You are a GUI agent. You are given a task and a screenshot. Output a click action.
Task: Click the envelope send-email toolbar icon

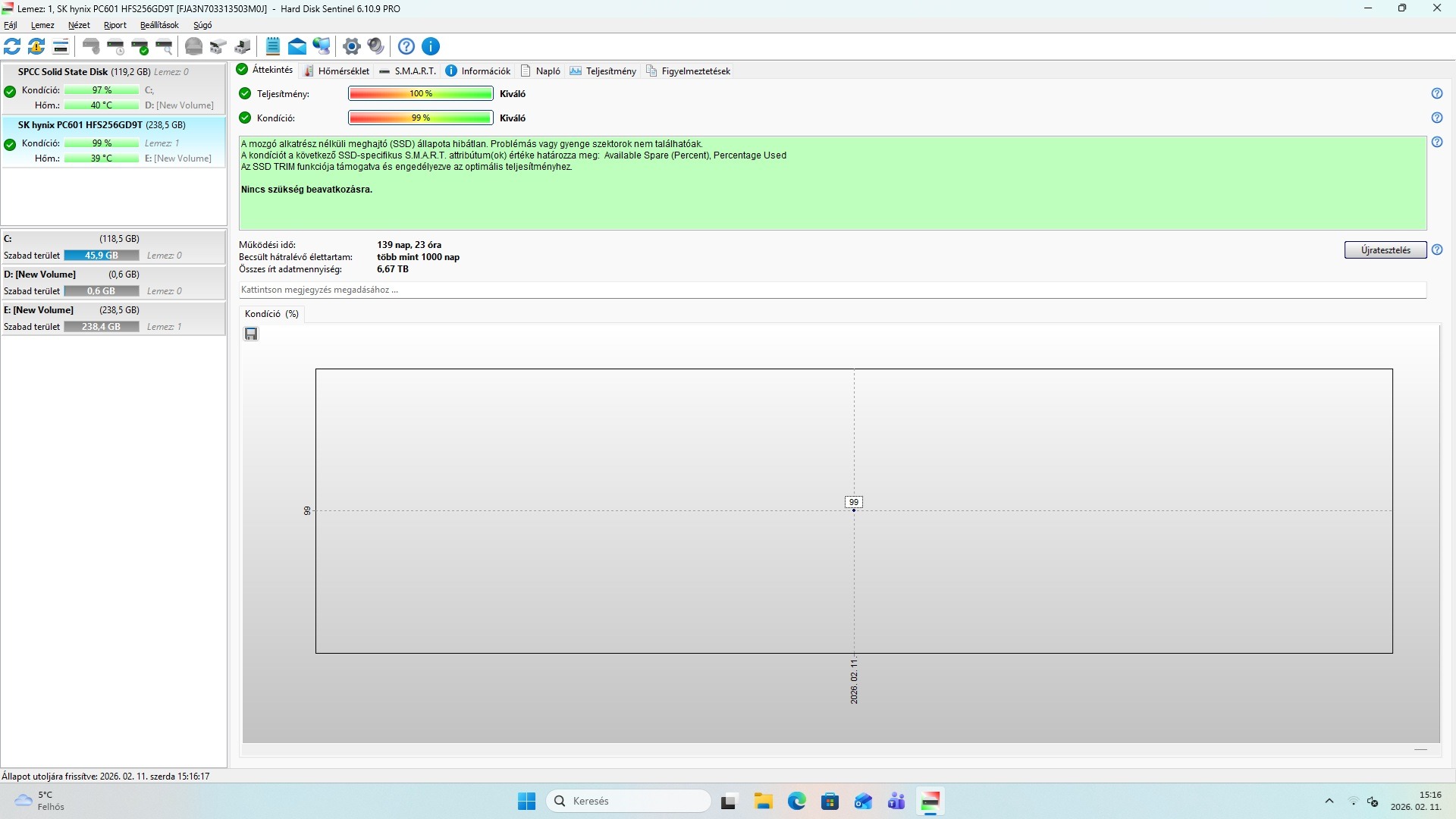coord(297,46)
